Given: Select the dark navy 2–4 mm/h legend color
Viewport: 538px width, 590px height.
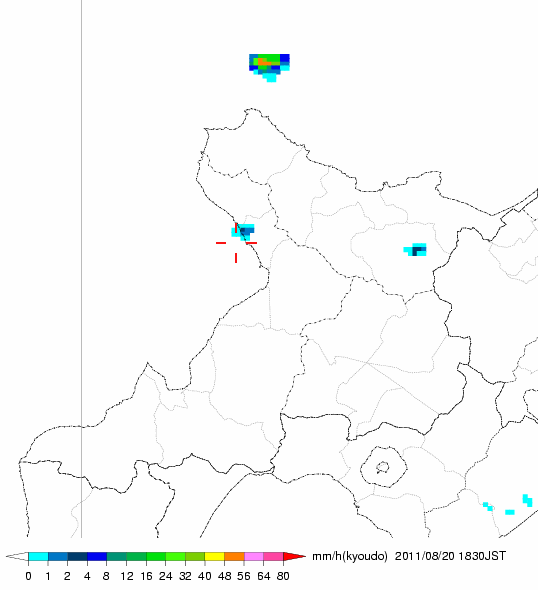Looking at the screenshot, I should 77,557.
